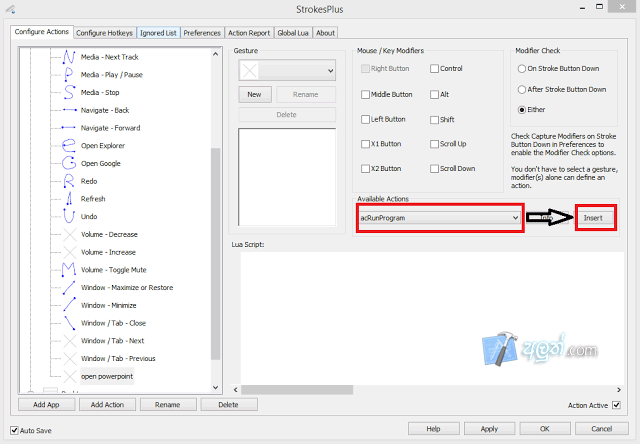This screenshot has height=444, width=640.
Task: Click Lua Script scroll left arrow
Action: pyautogui.click(x=236, y=390)
